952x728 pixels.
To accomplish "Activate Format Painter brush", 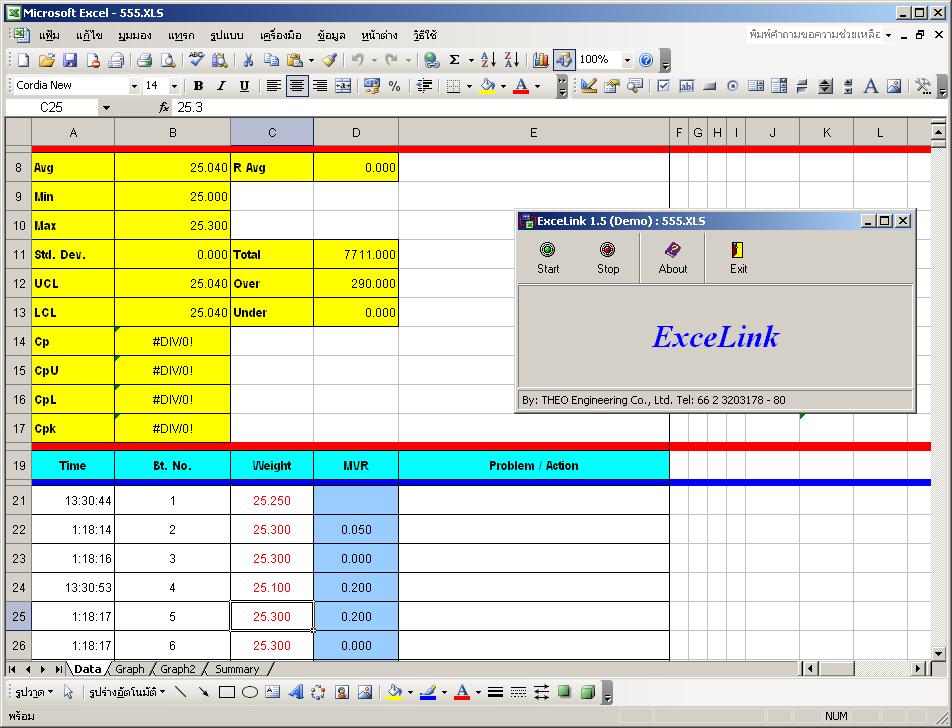I will (330, 60).
